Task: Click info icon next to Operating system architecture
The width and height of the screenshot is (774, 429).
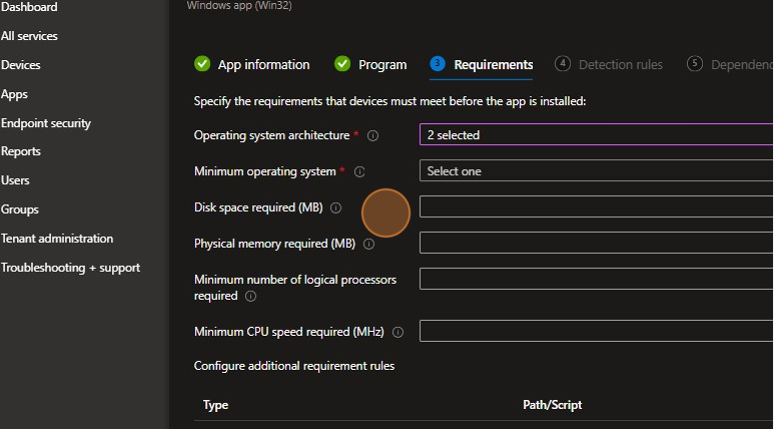Action: click(373, 135)
